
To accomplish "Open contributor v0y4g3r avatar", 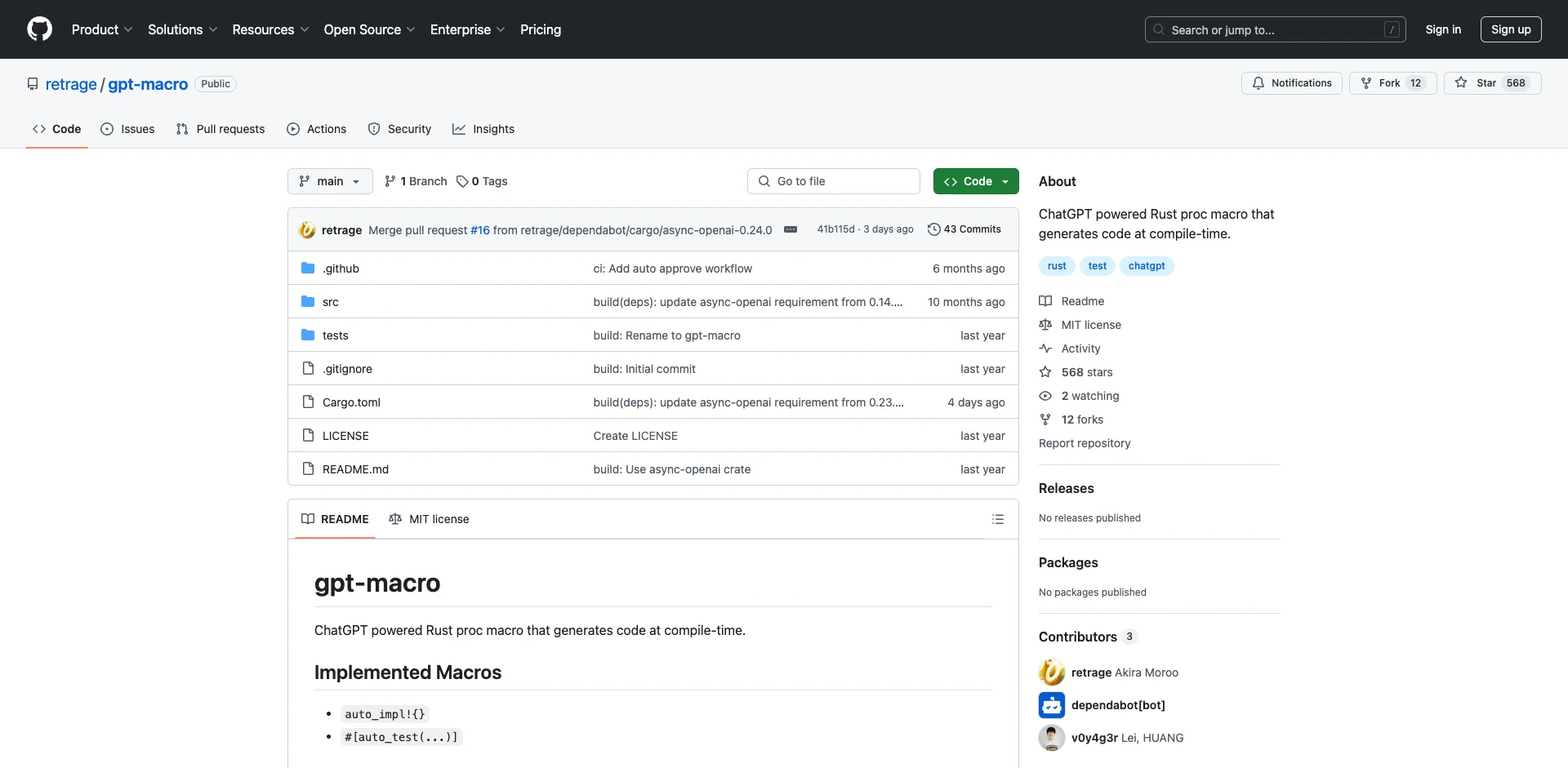I will [x=1052, y=738].
